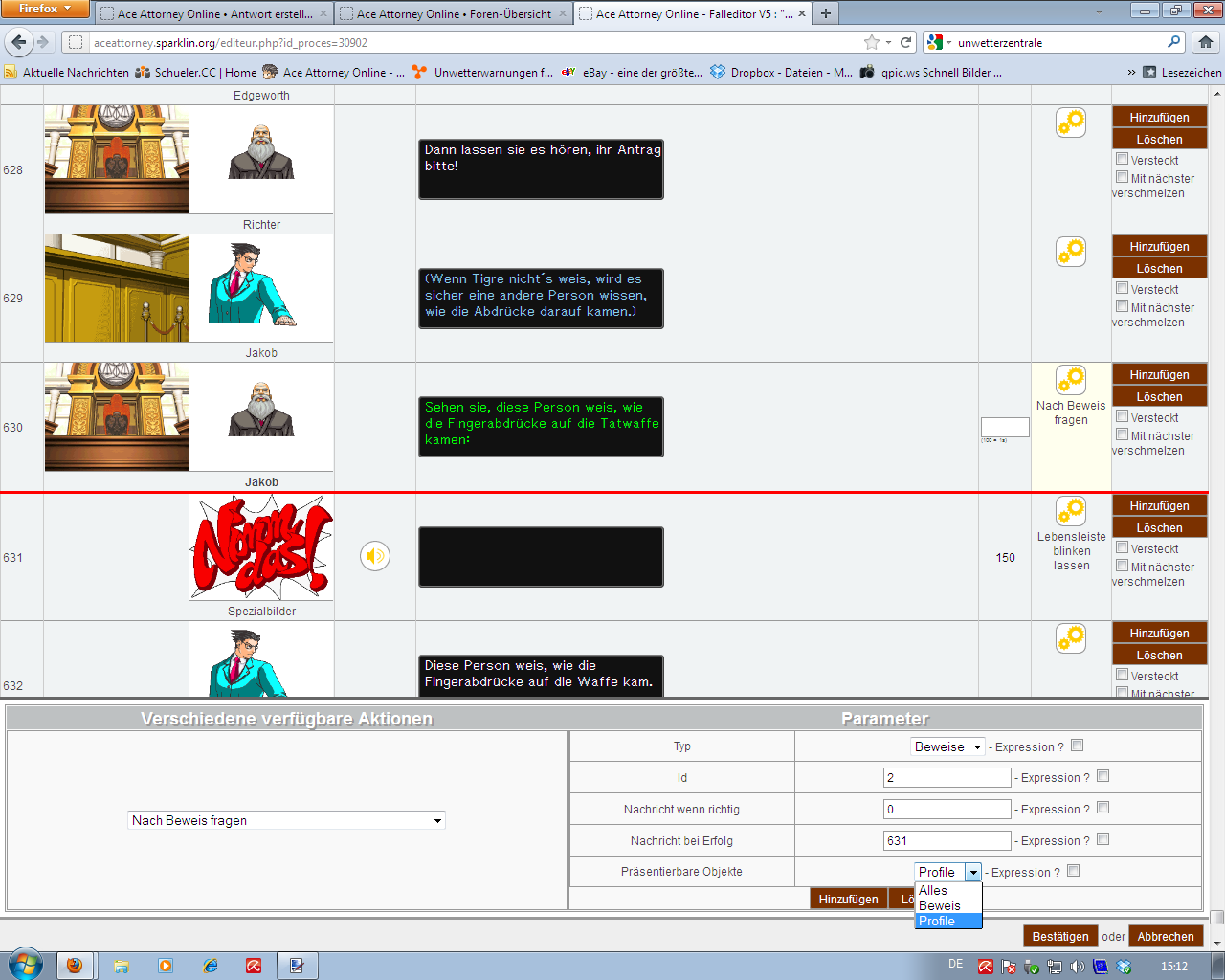Expand the Typ Beweise dropdown
This screenshot has width=1225, height=980.
coord(947,746)
